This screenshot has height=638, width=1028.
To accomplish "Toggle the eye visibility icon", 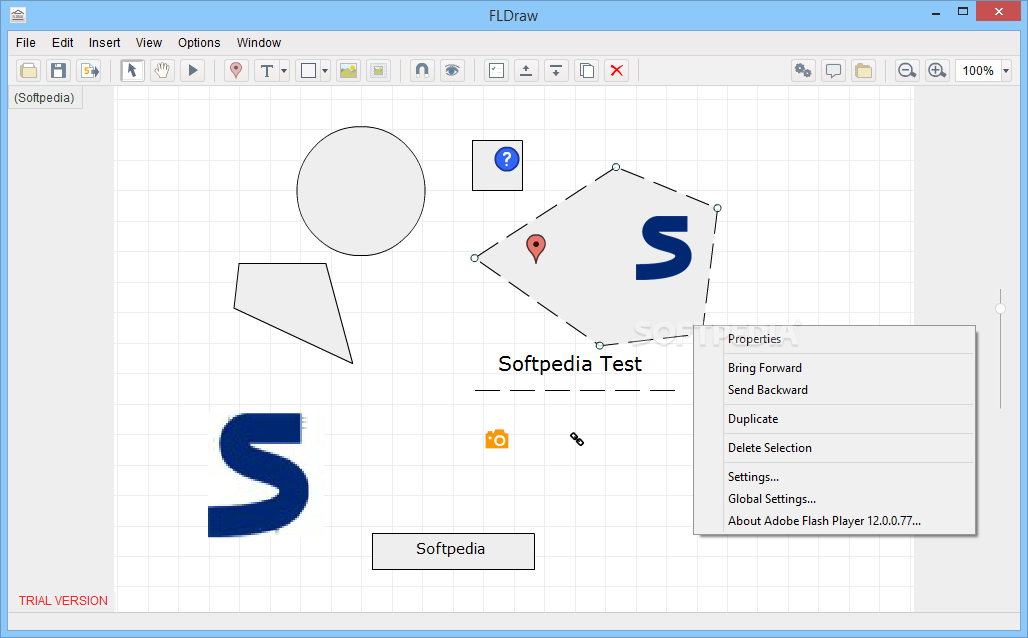I will coord(452,70).
